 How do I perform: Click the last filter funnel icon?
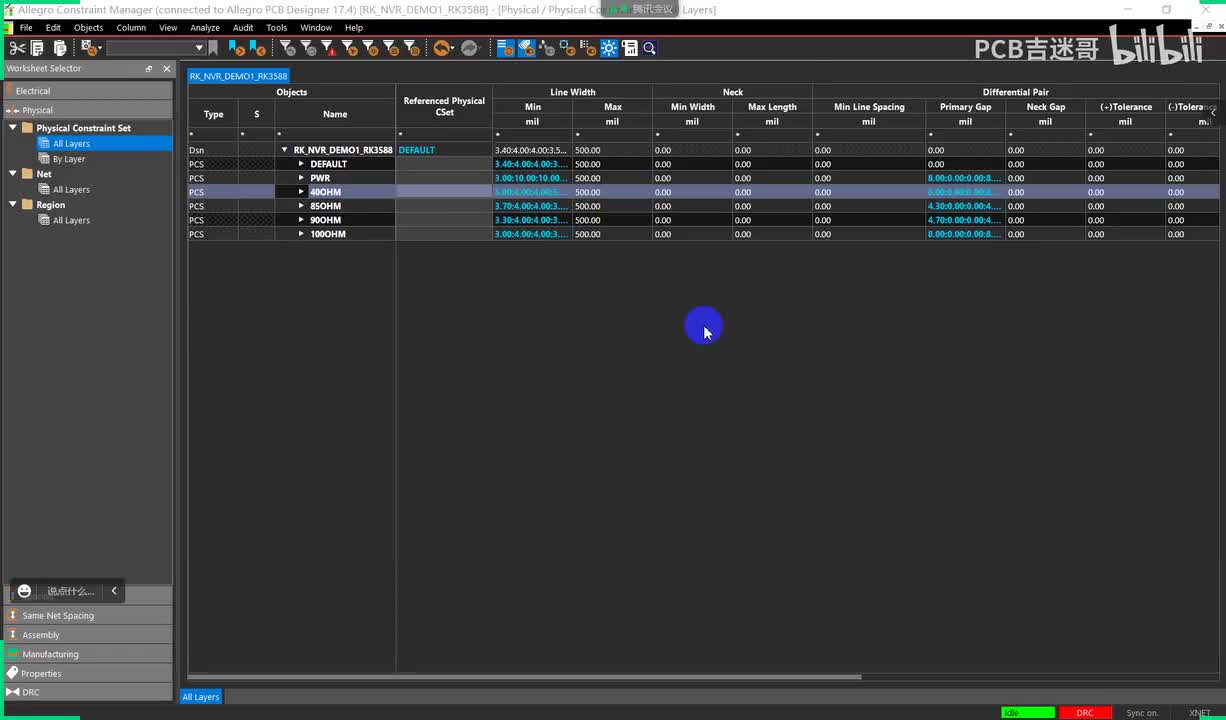[410, 48]
